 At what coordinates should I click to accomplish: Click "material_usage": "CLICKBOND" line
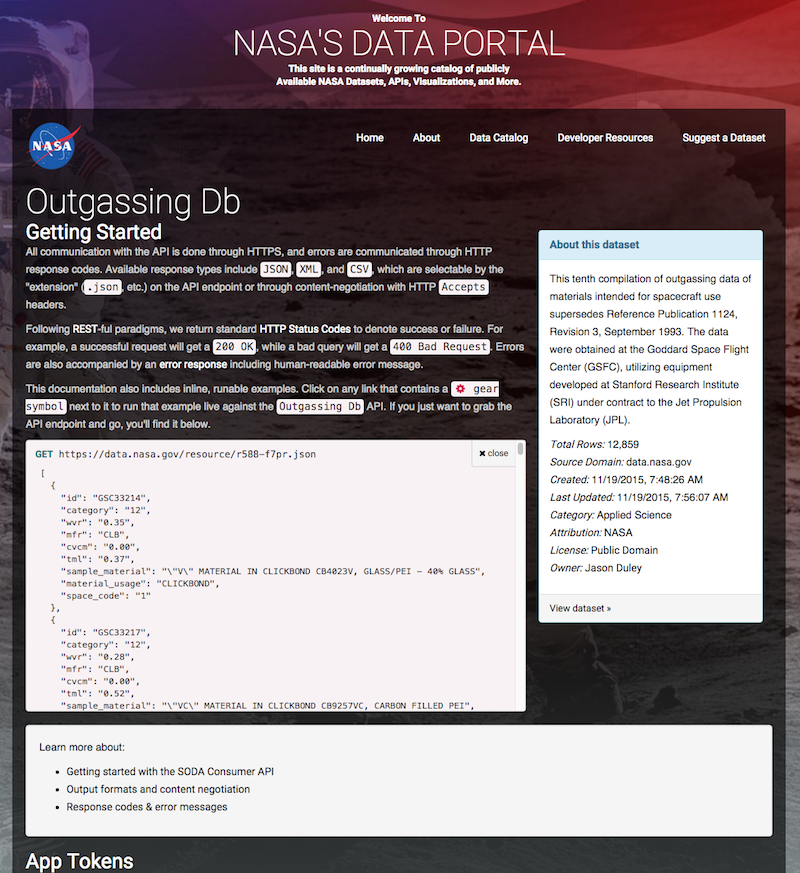140,583
